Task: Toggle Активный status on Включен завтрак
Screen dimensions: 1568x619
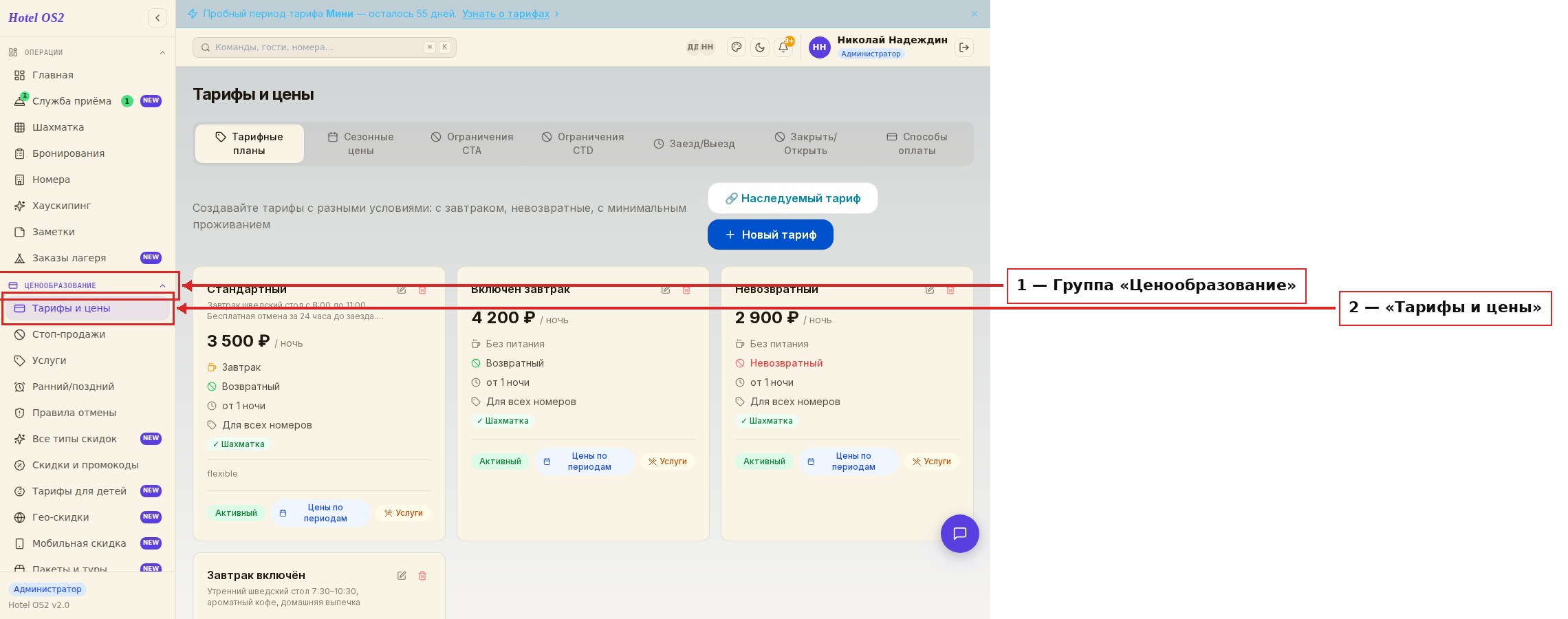Action: point(500,461)
